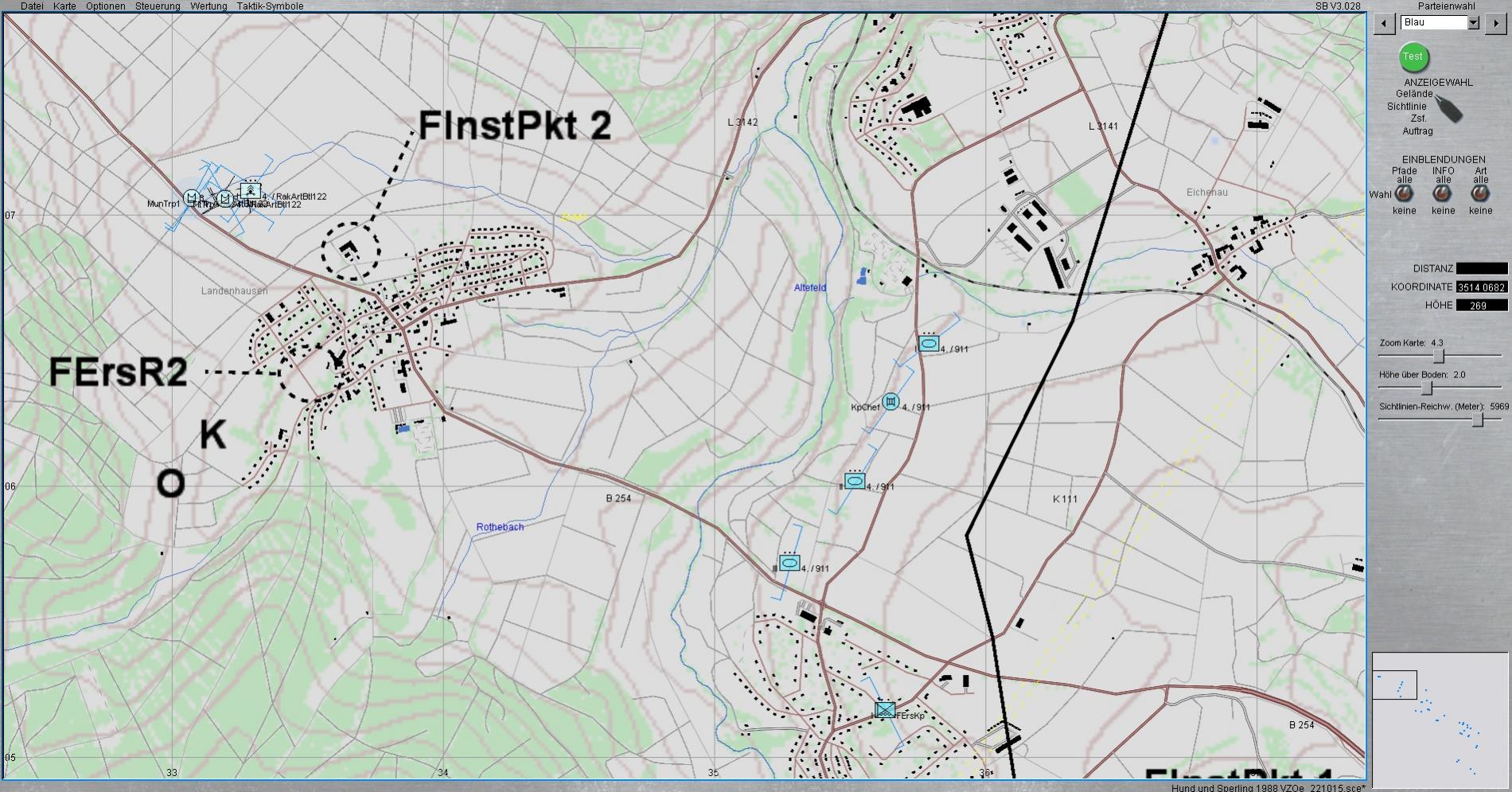Toggle the INFO overlay switch

tap(1442, 194)
